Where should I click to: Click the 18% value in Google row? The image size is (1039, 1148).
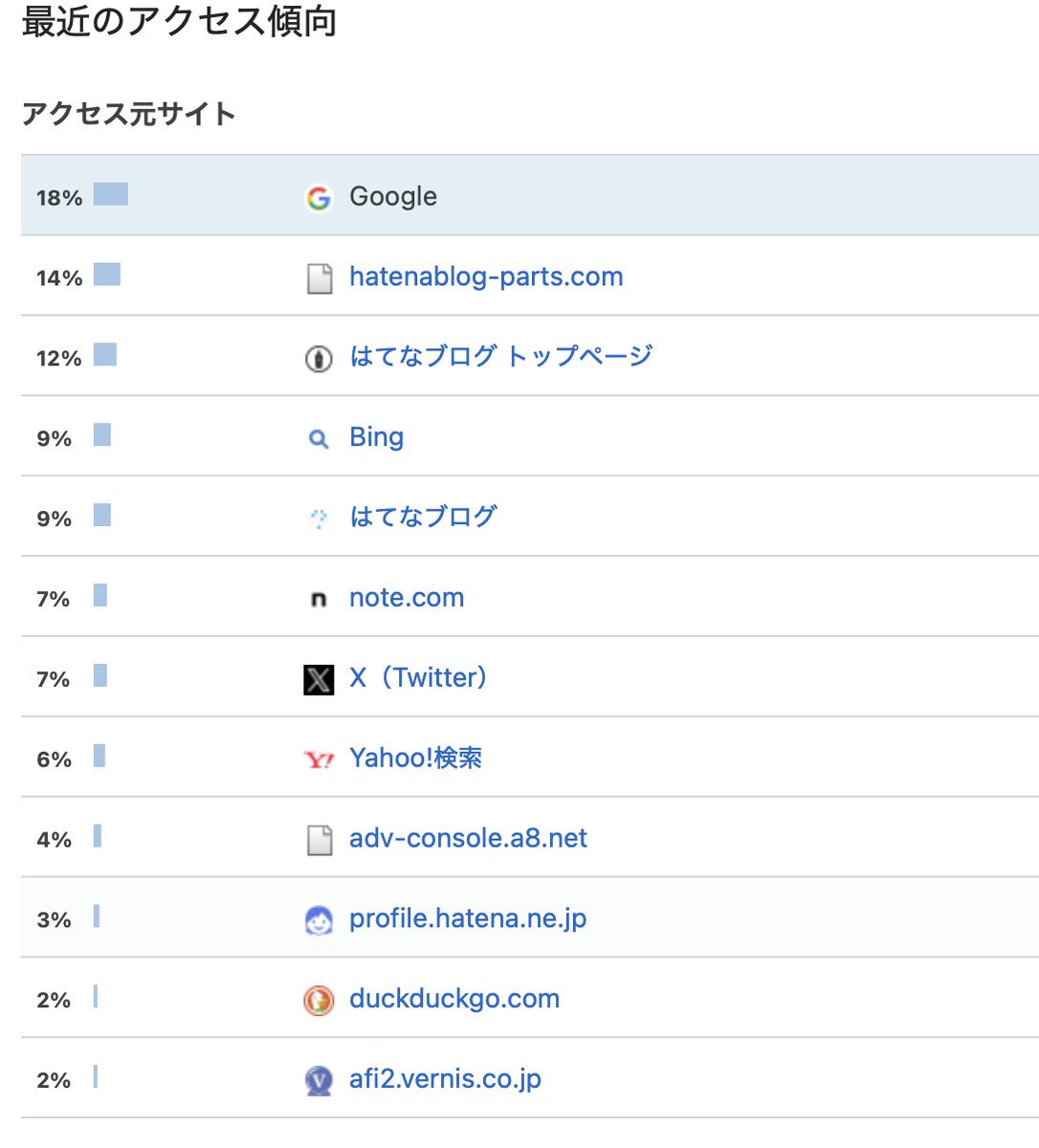(59, 198)
